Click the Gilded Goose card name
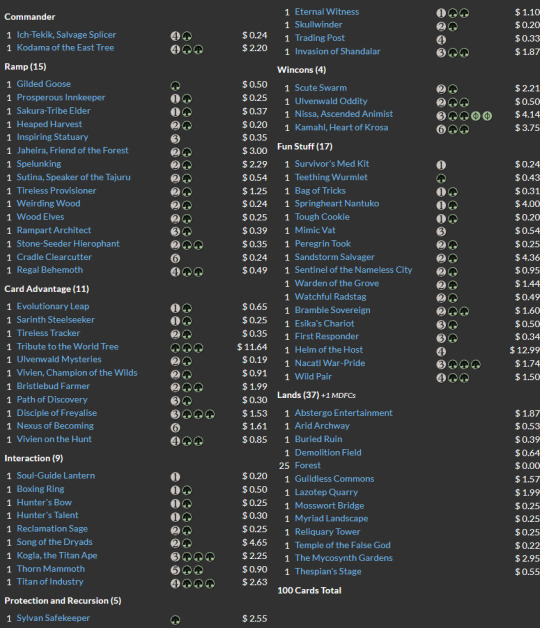 tap(44, 84)
